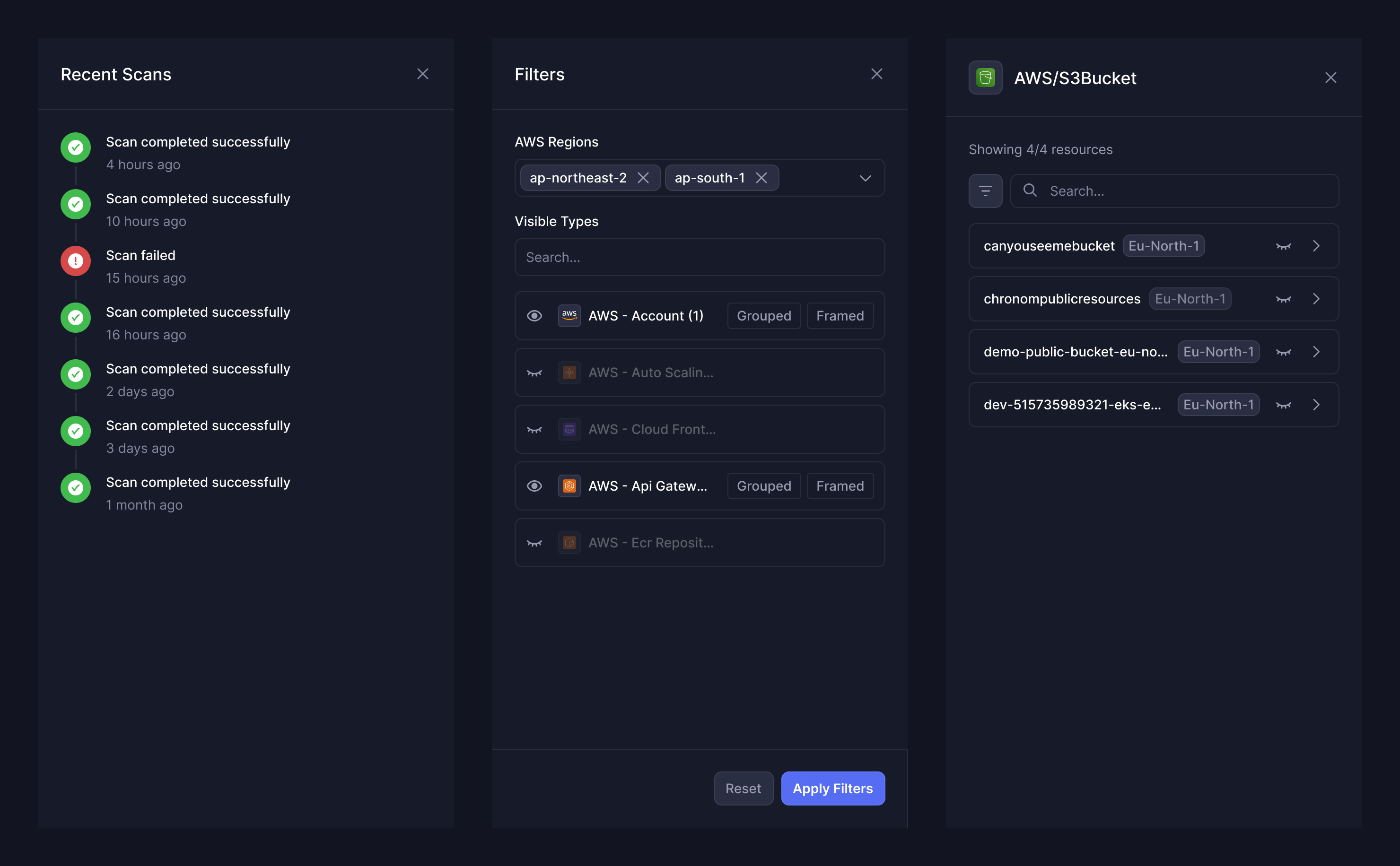Image resolution: width=1400 pixels, height=866 pixels.
Task: Close the Recent Scans panel
Action: pos(422,74)
